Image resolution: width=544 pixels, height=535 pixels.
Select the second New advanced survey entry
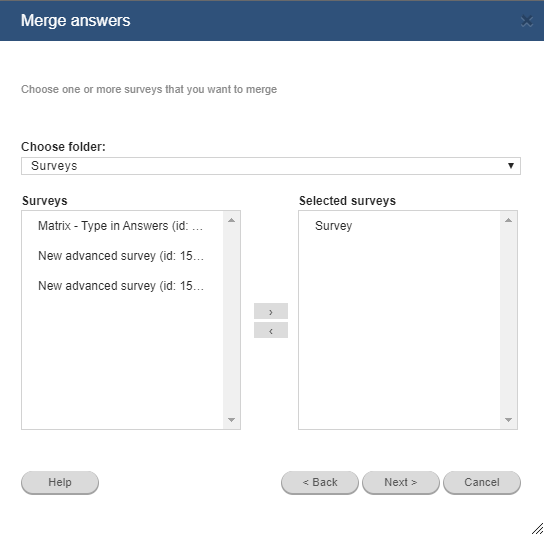[122, 286]
